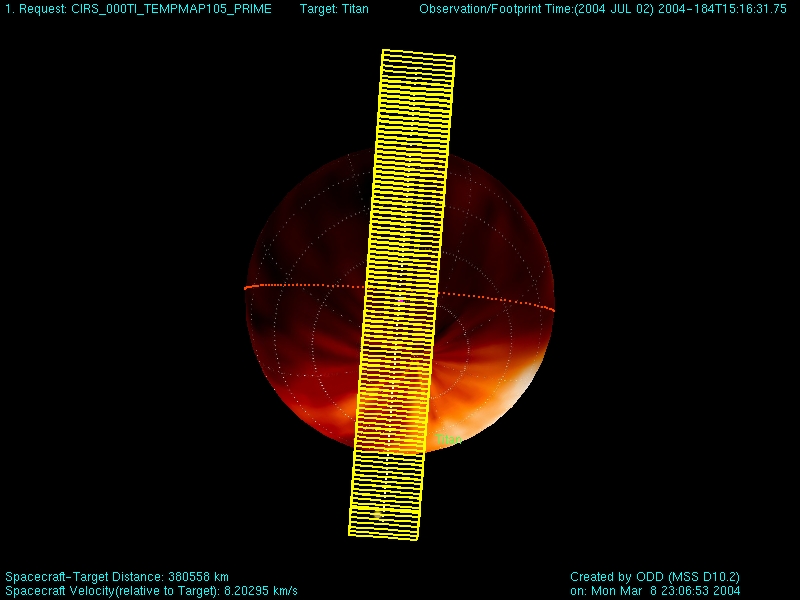Image resolution: width=800 pixels, height=600 pixels.
Task: Click the 'Target: Titan' header text
Action: [334, 9]
